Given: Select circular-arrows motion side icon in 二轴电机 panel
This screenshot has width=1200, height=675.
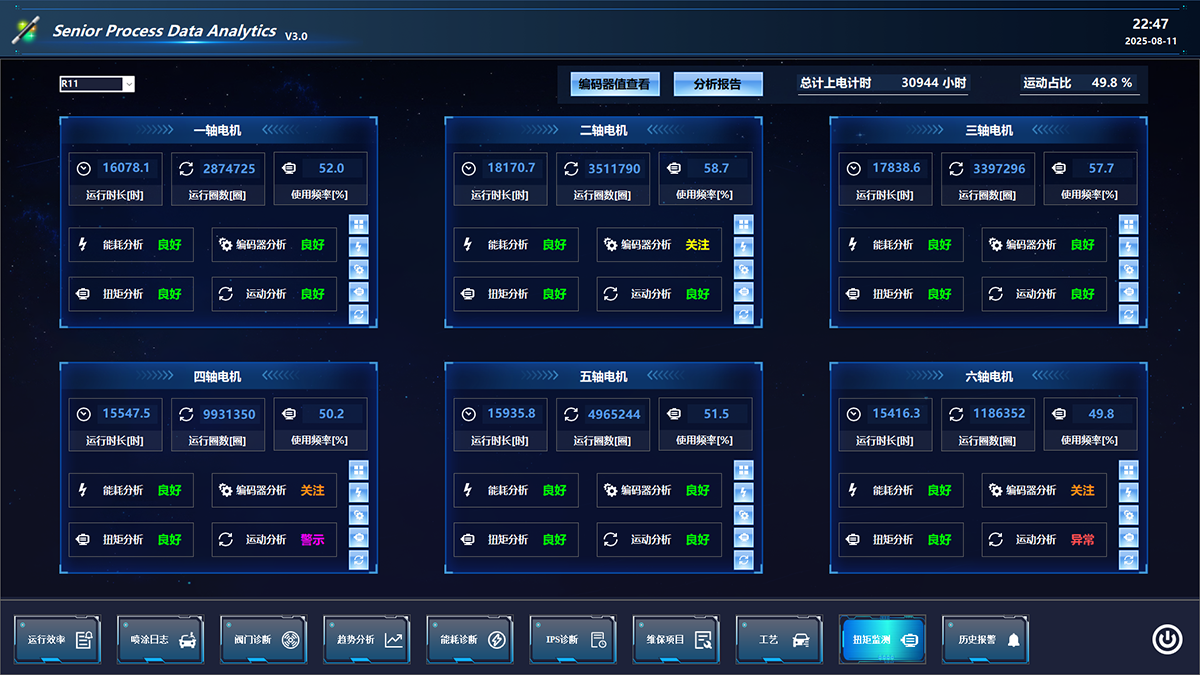Looking at the screenshot, I should click(743, 315).
